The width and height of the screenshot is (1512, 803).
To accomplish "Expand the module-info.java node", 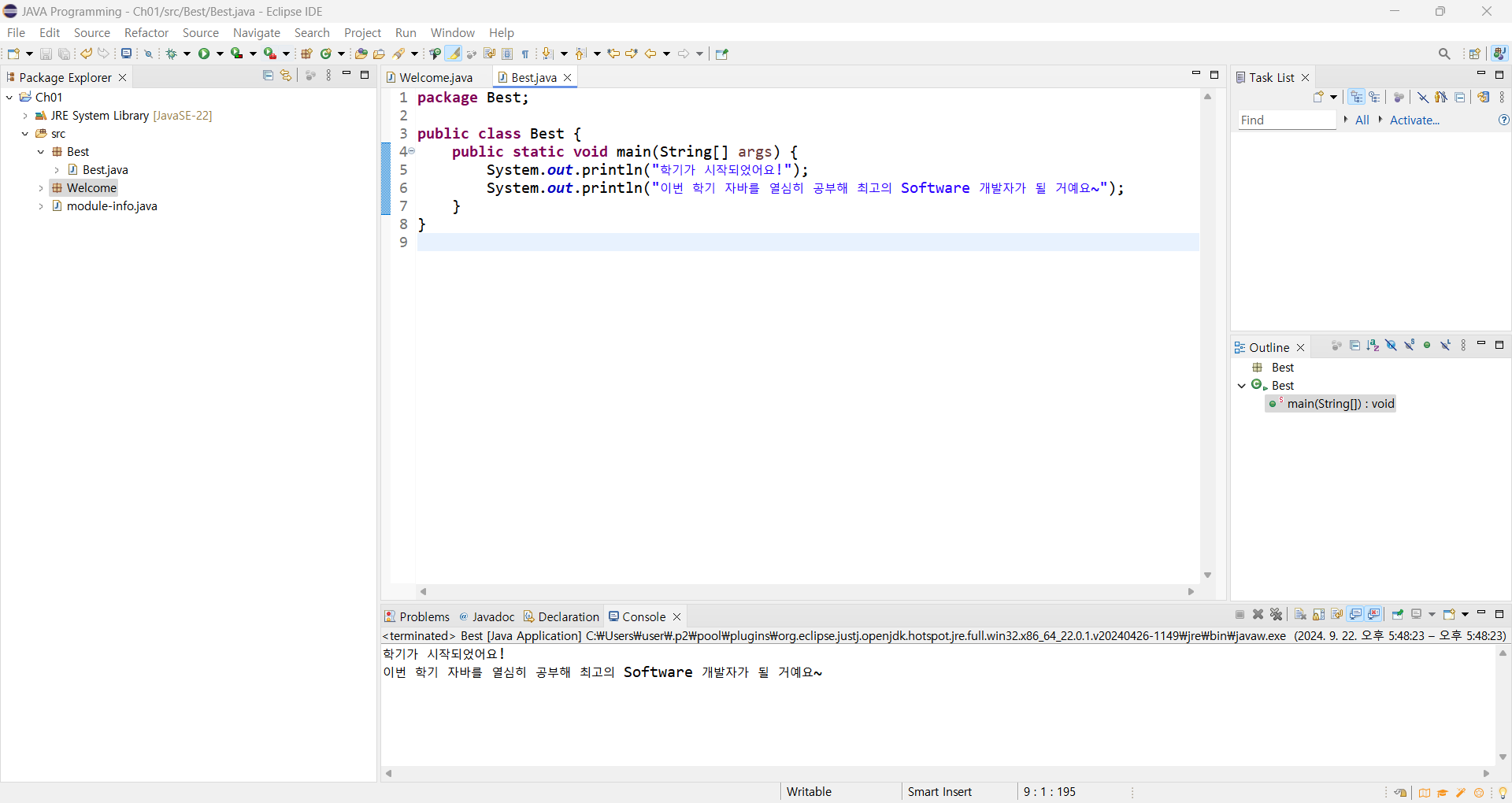I will coord(41,206).
